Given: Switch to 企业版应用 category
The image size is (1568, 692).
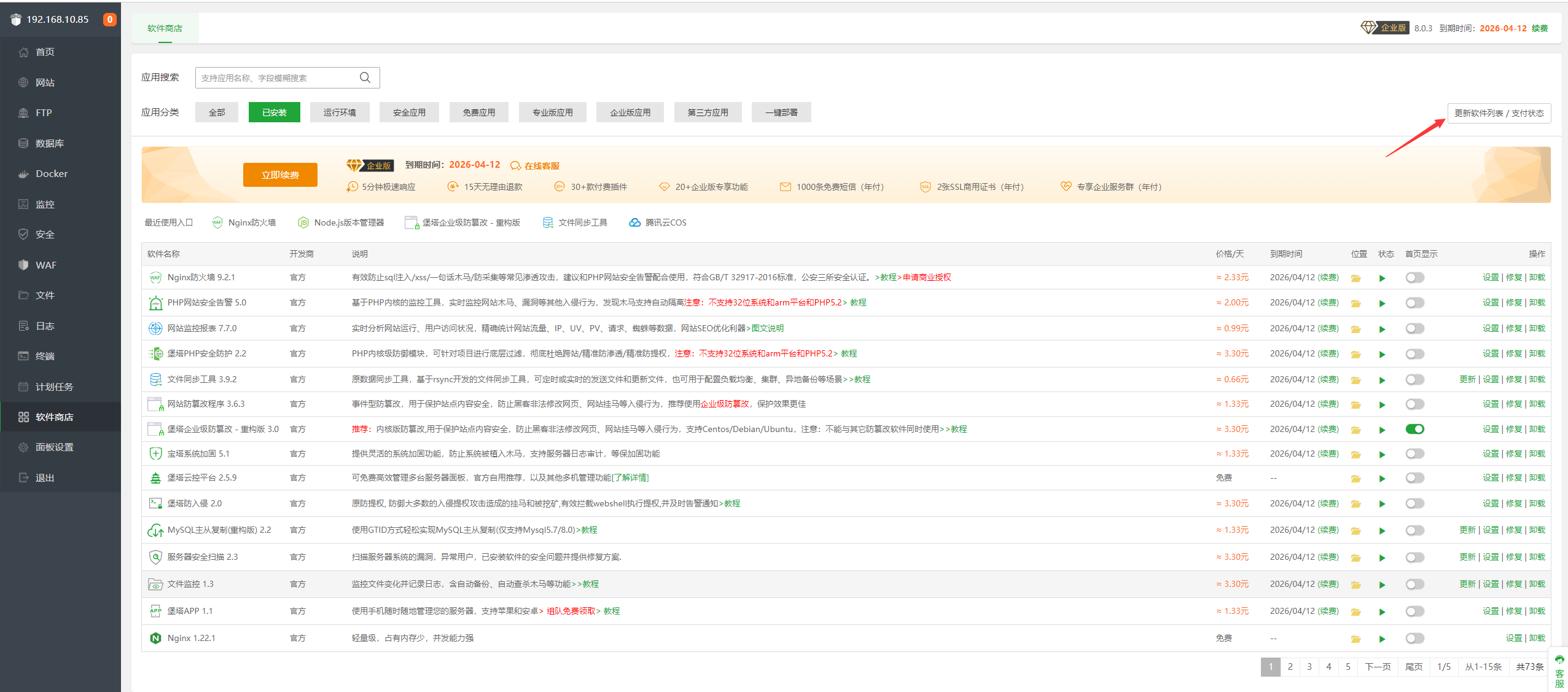Looking at the screenshot, I should point(630,112).
